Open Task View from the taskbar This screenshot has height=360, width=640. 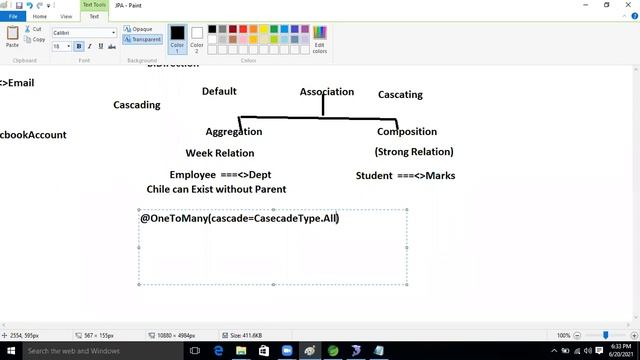(195, 351)
